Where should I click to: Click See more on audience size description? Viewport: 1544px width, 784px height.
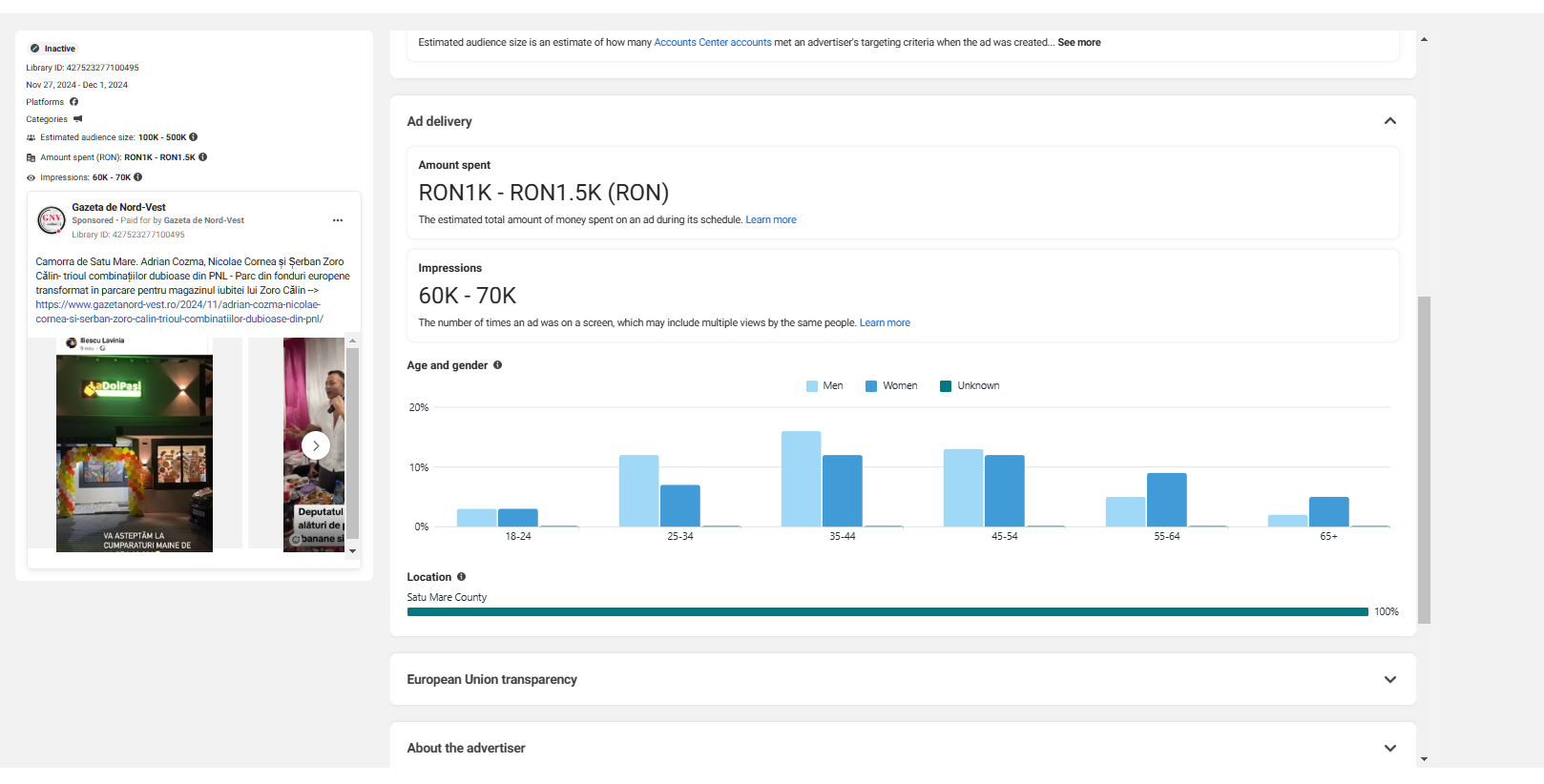pos(1078,43)
